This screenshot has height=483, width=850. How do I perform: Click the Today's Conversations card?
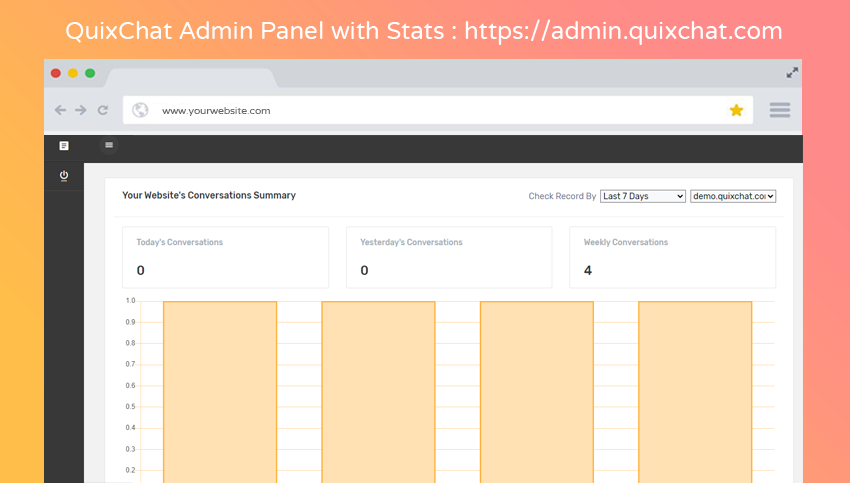pos(226,257)
